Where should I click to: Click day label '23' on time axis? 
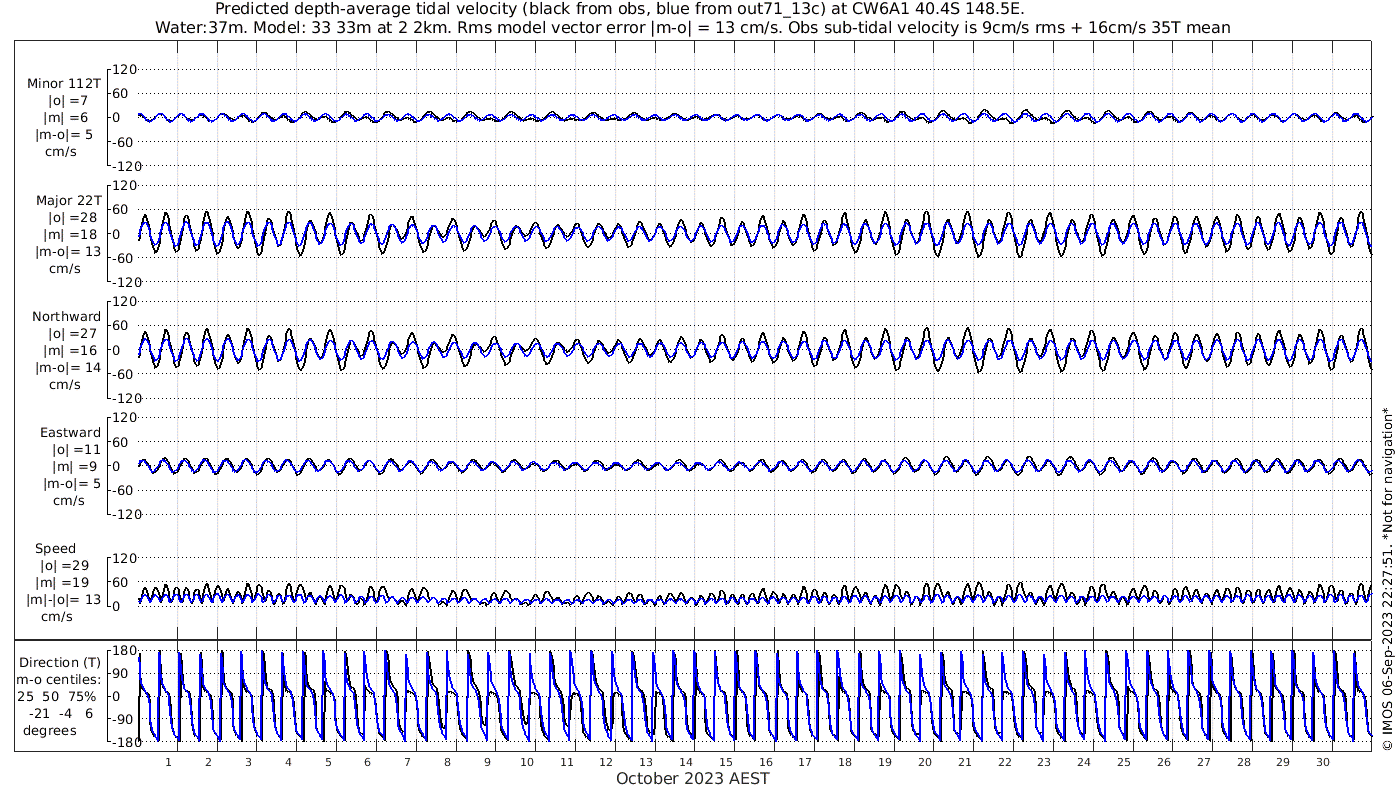(1044, 762)
